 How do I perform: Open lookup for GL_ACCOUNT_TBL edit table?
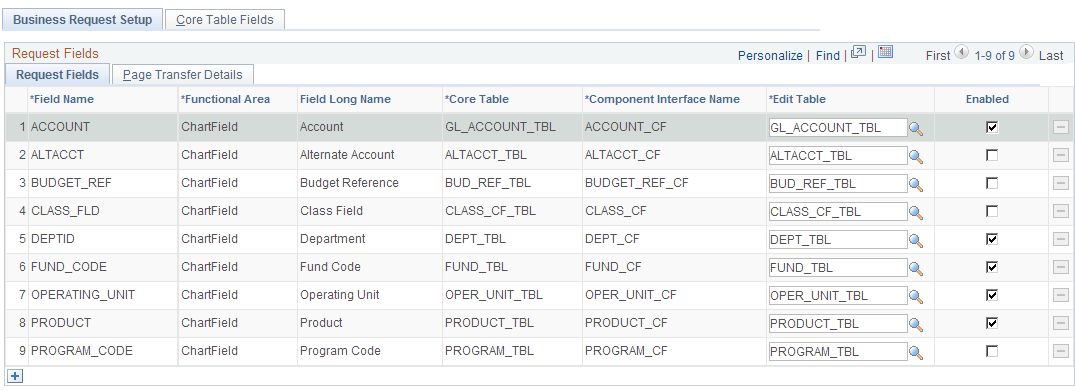[916, 128]
